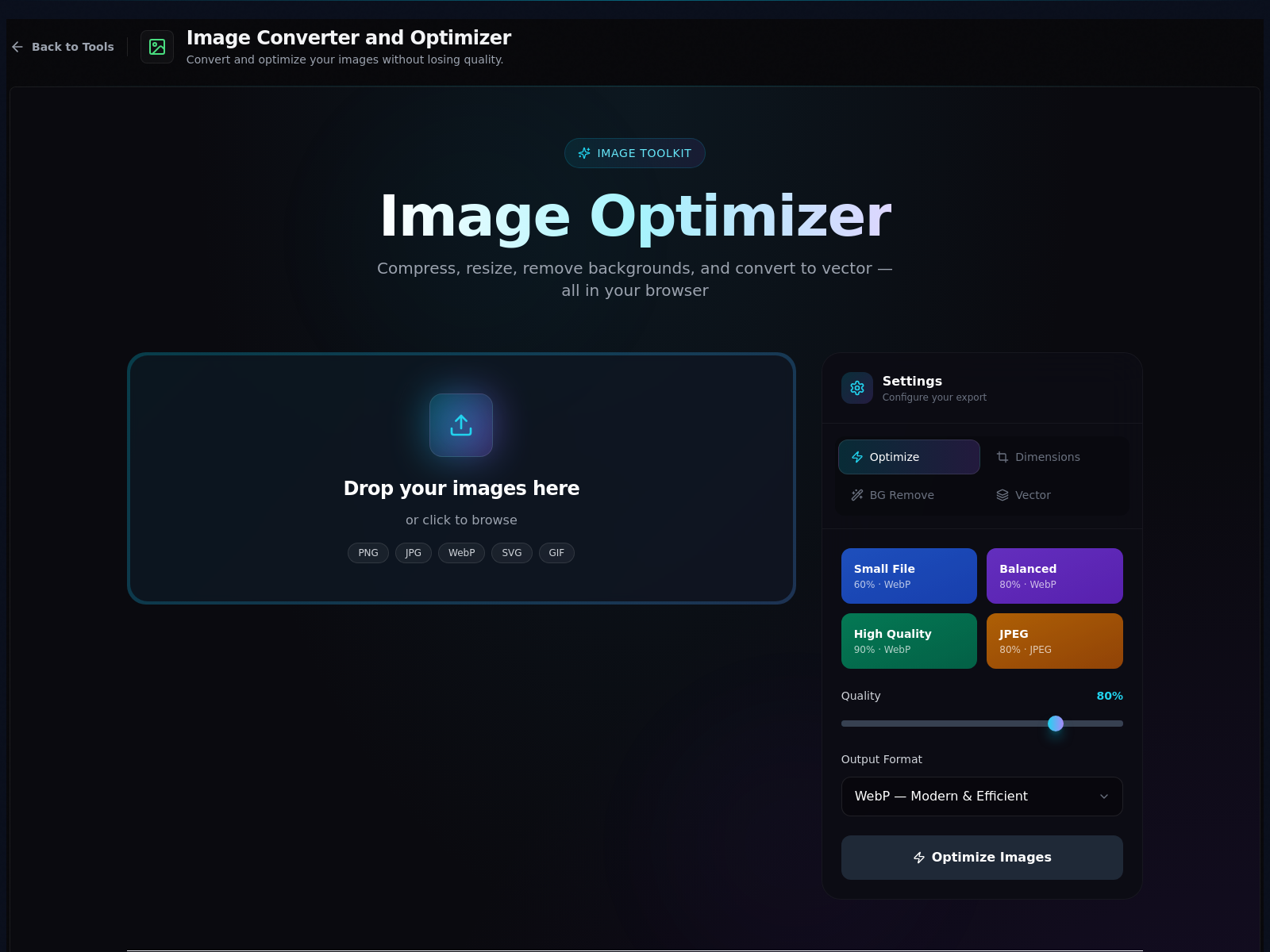Select the High Quality 90% WebP preset
The height and width of the screenshot is (952, 1270).
909,641
